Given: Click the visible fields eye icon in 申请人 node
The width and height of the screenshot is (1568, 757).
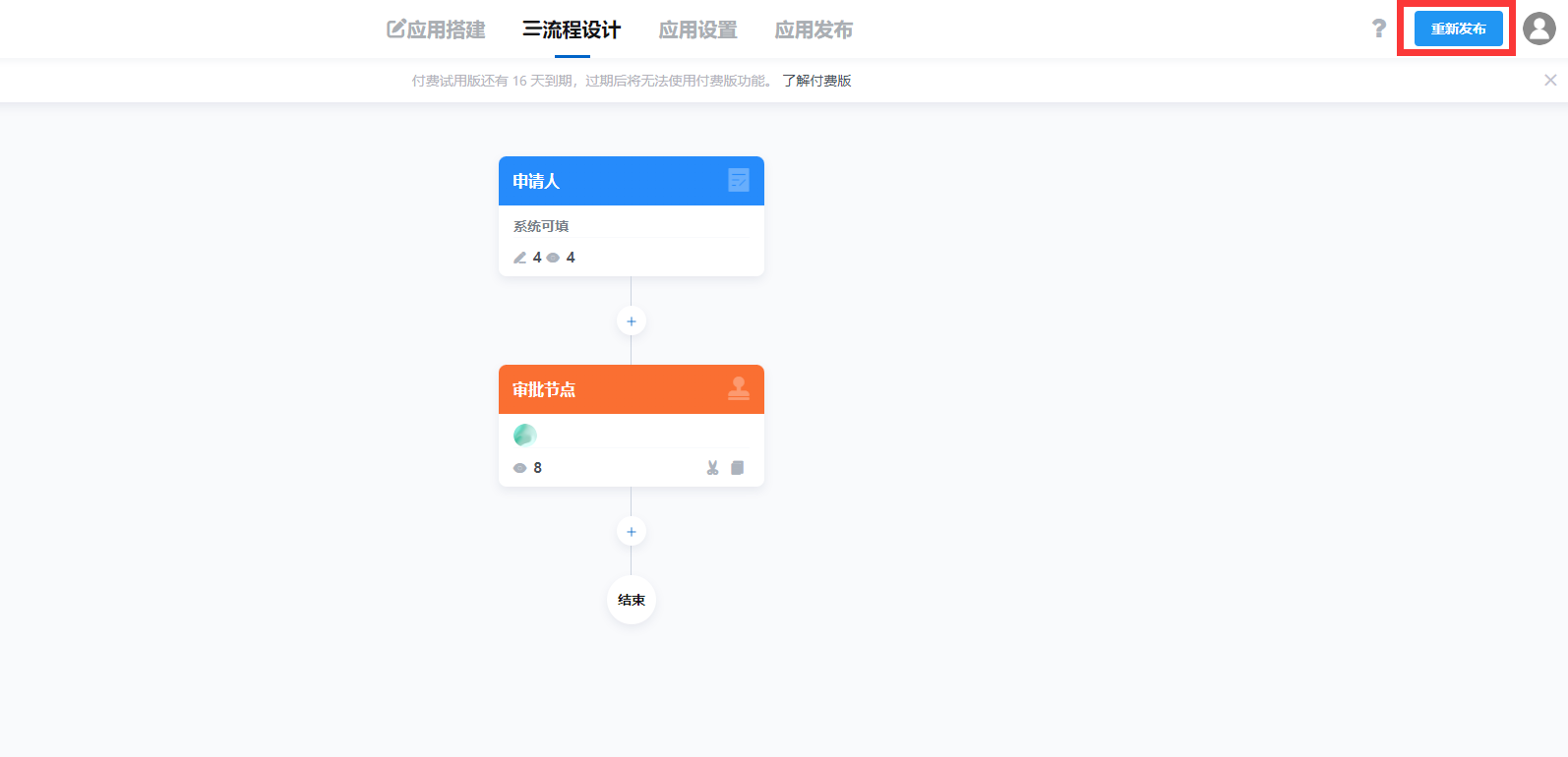Looking at the screenshot, I should (x=553, y=258).
